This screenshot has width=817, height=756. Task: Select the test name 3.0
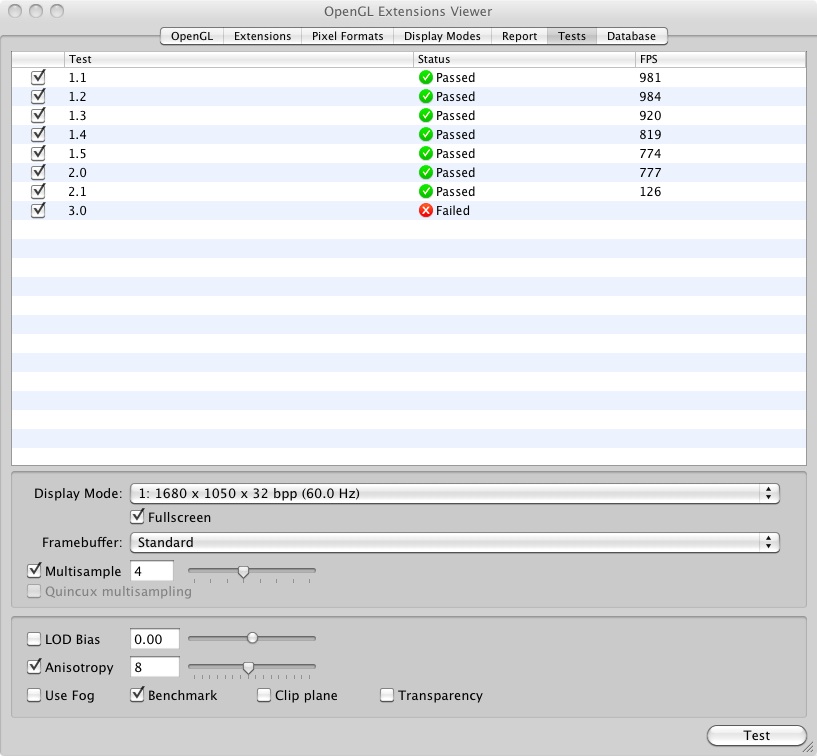(78, 210)
